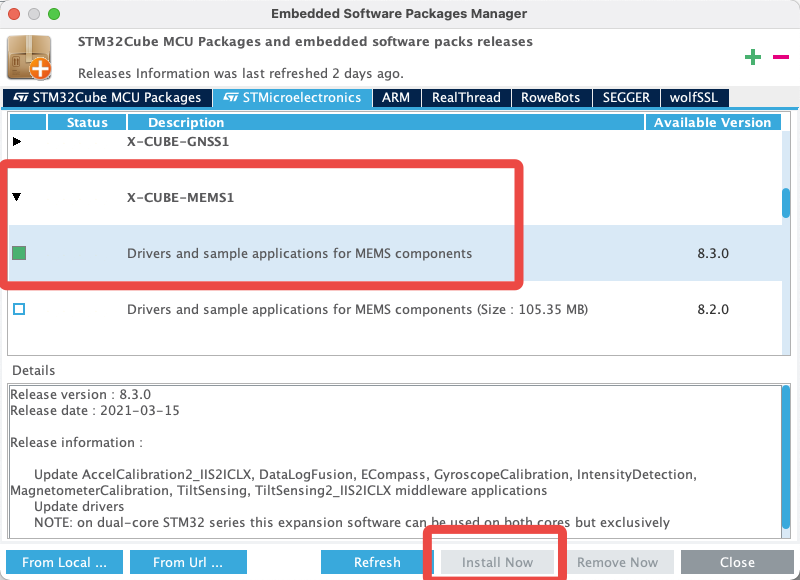Image resolution: width=800 pixels, height=580 pixels.
Task: Expand the X-CUBE-GNSS1 package row
Action: click(x=17, y=141)
